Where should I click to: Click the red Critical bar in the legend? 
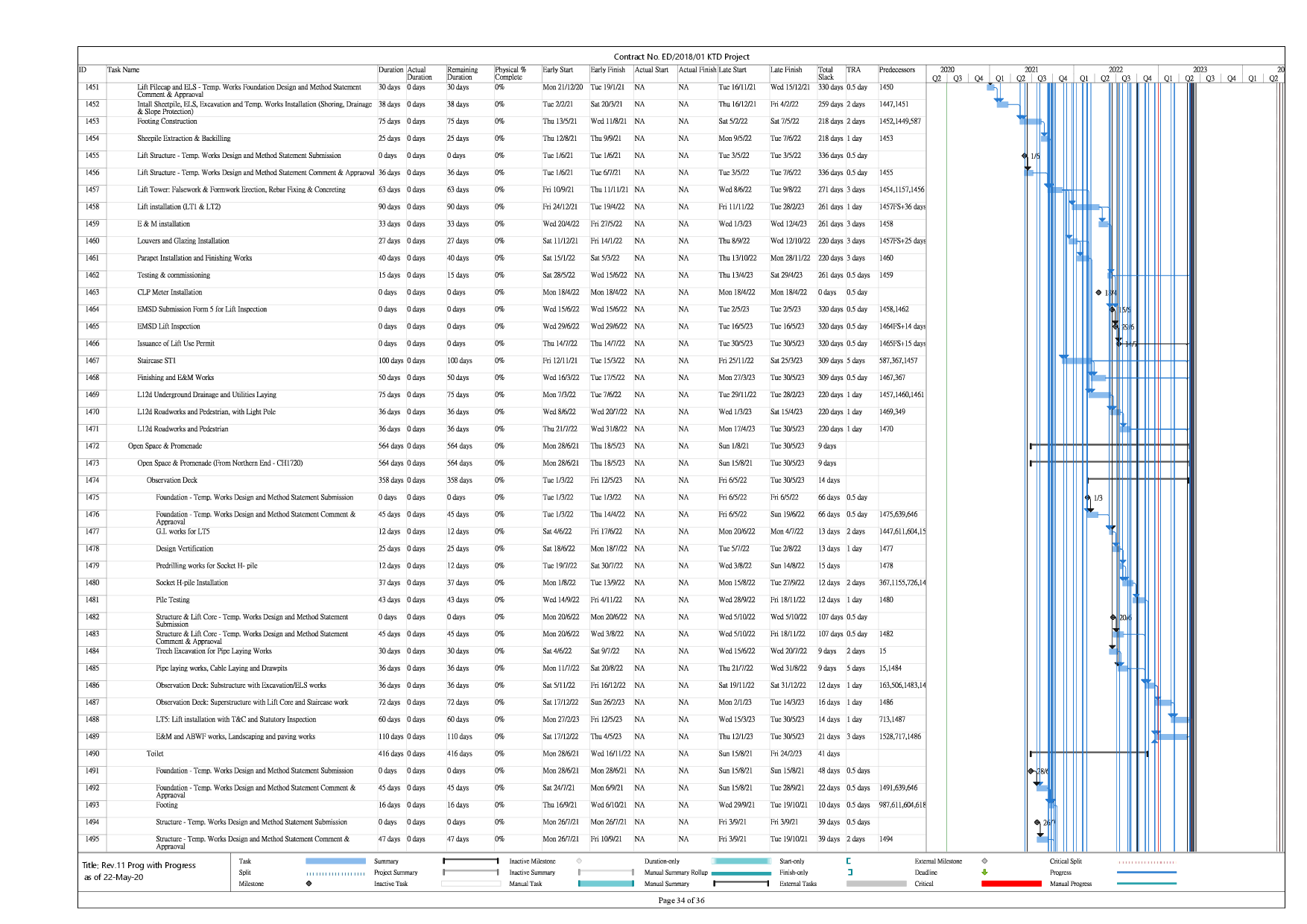click(1011, 884)
